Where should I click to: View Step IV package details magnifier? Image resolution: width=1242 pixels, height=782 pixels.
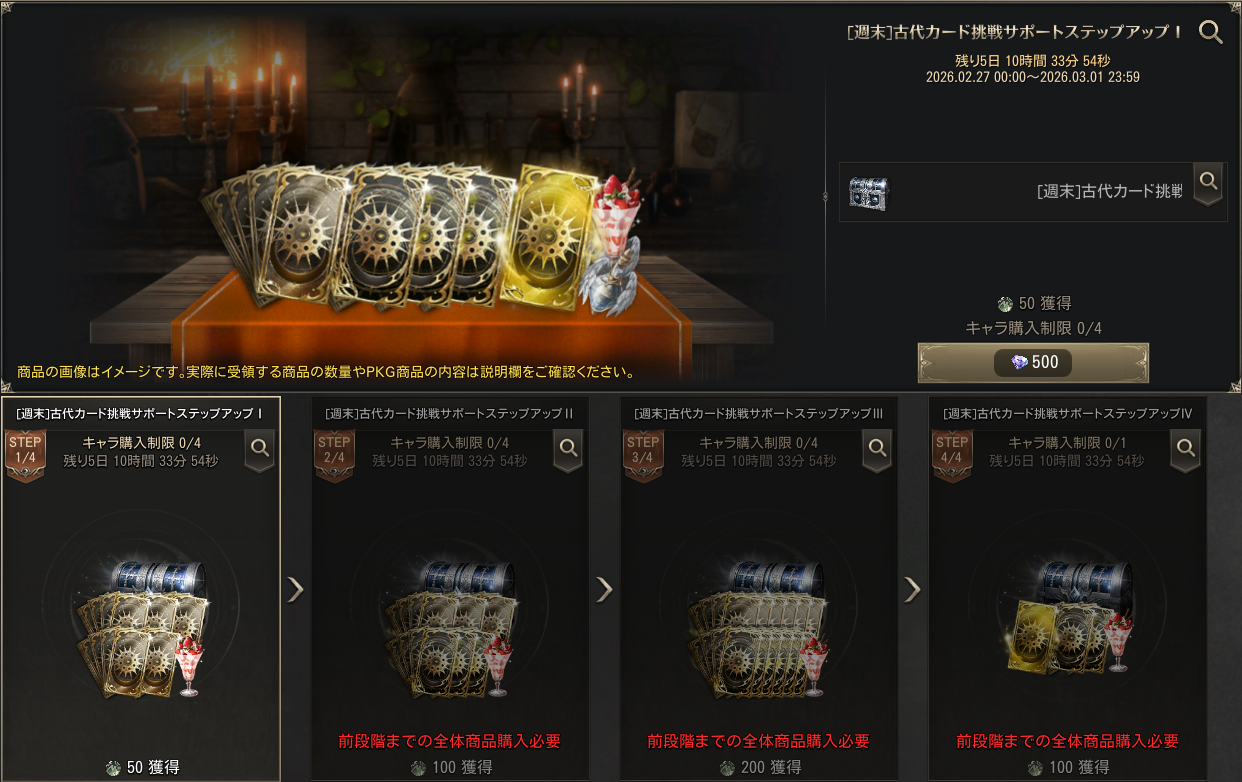coord(1187,450)
